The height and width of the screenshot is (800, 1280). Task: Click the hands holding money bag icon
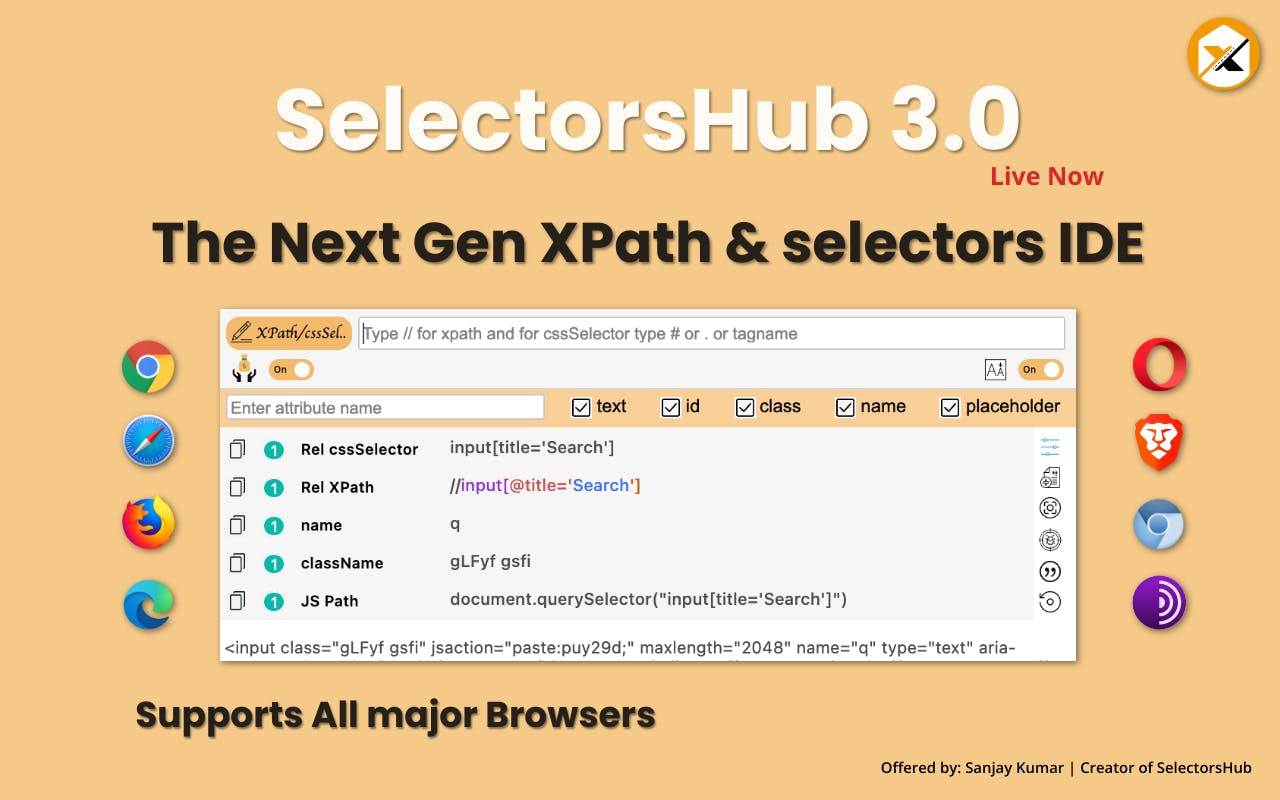click(x=243, y=370)
